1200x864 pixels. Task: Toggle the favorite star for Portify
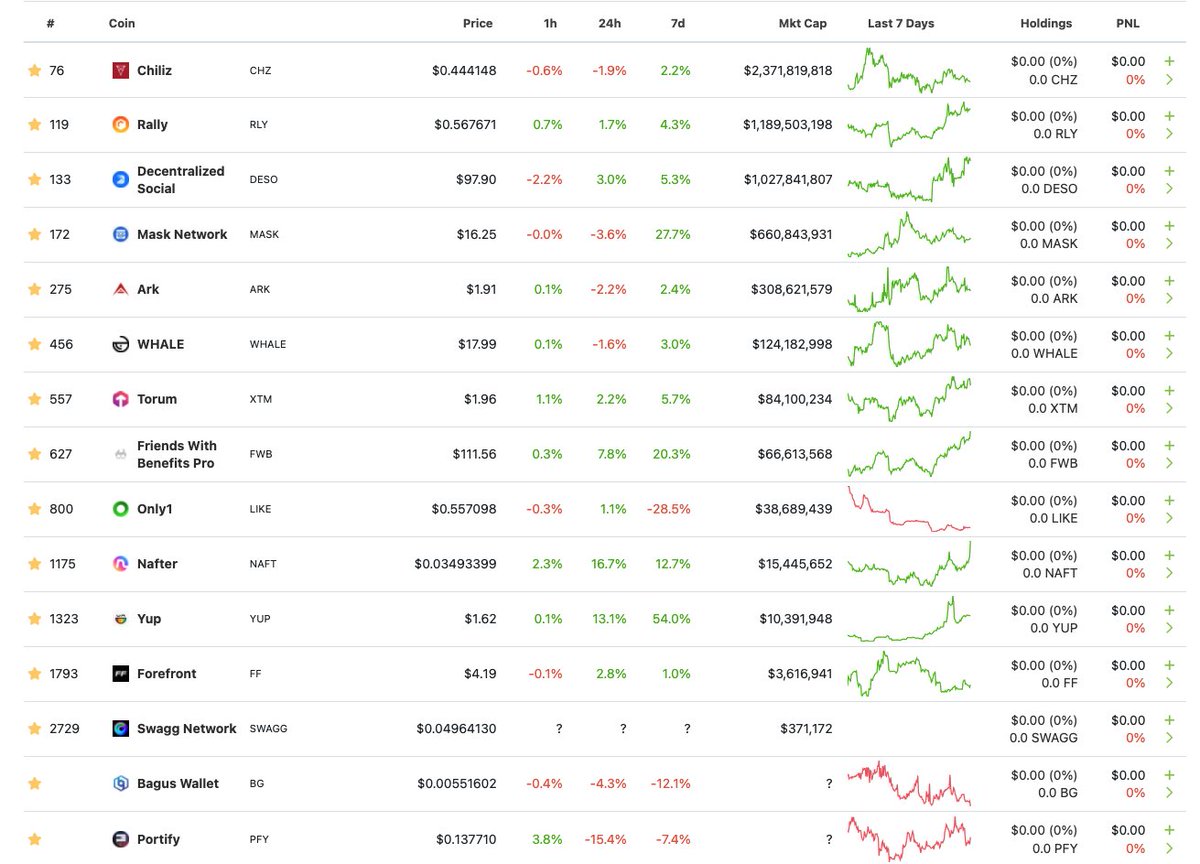tap(35, 839)
